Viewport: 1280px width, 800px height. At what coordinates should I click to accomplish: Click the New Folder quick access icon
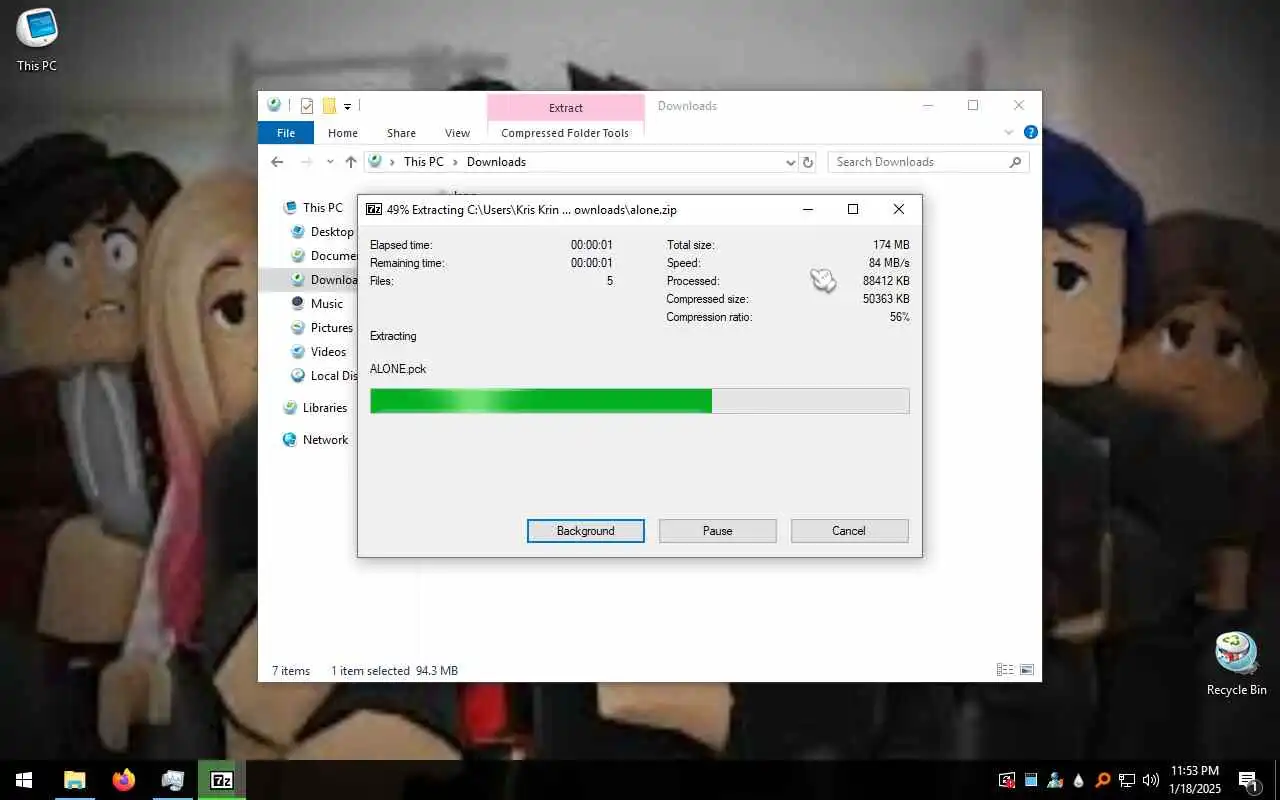click(328, 106)
